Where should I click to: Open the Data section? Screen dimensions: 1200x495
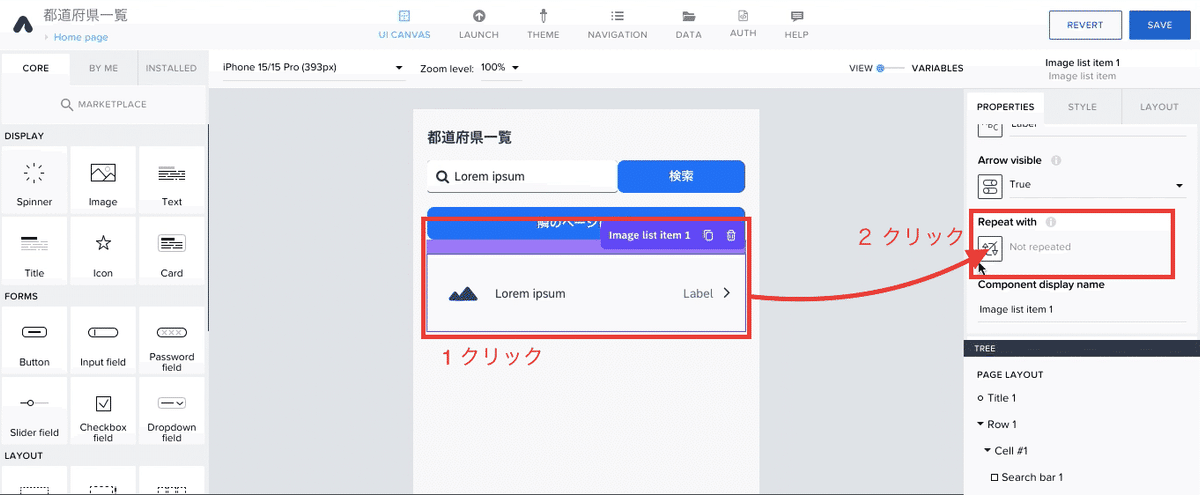pyautogui.click(x=688, y=24)
